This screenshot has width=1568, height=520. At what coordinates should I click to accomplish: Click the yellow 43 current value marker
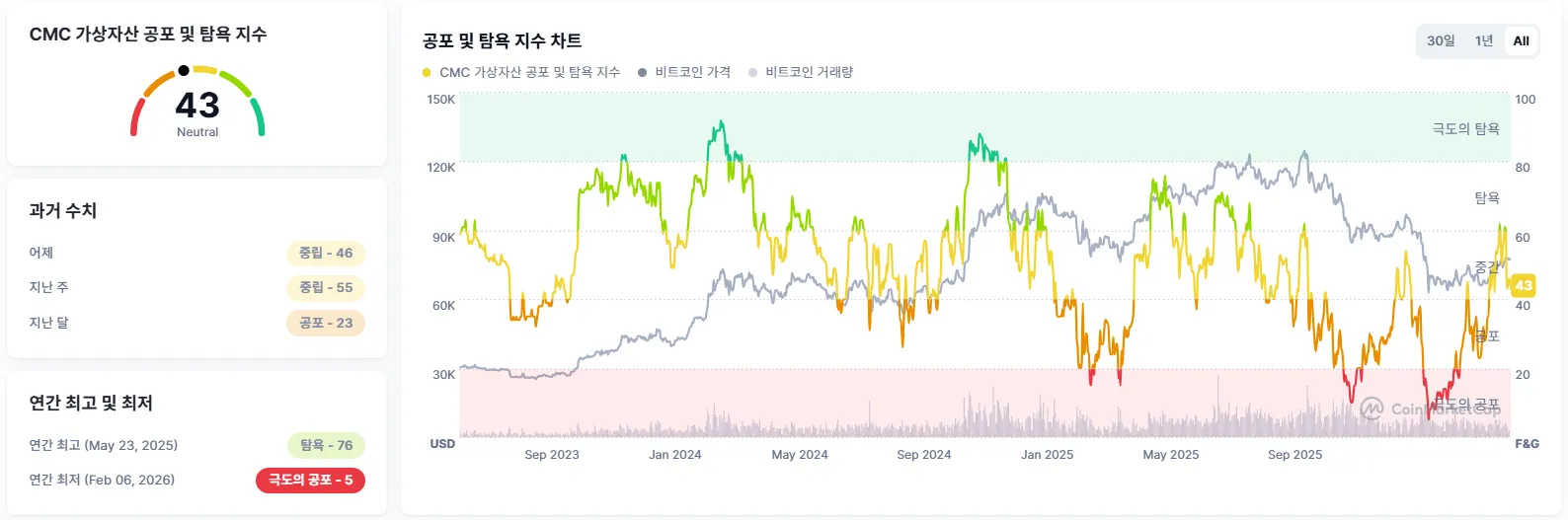pos(1524,285)
